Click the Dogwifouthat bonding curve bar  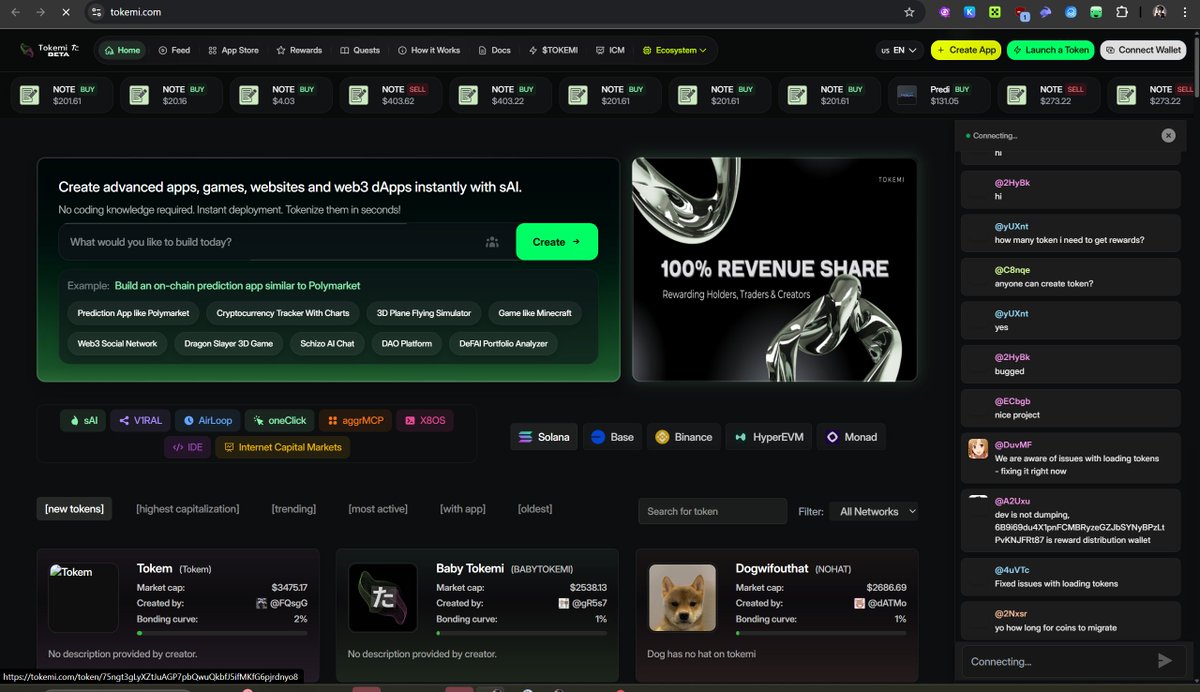[x=821, y=633]
